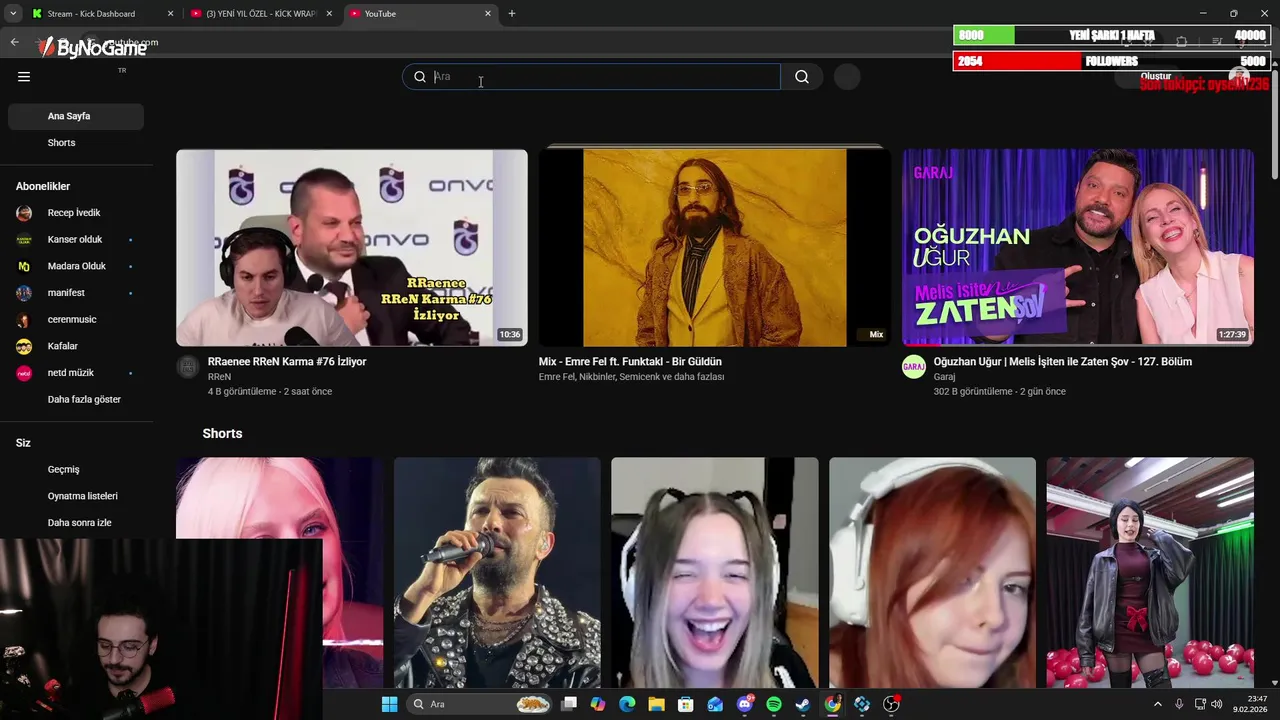Open the tab search dropdown arrow
Image resolution: width=1280 pixels, height=720 pixels.
coord(13,13)
